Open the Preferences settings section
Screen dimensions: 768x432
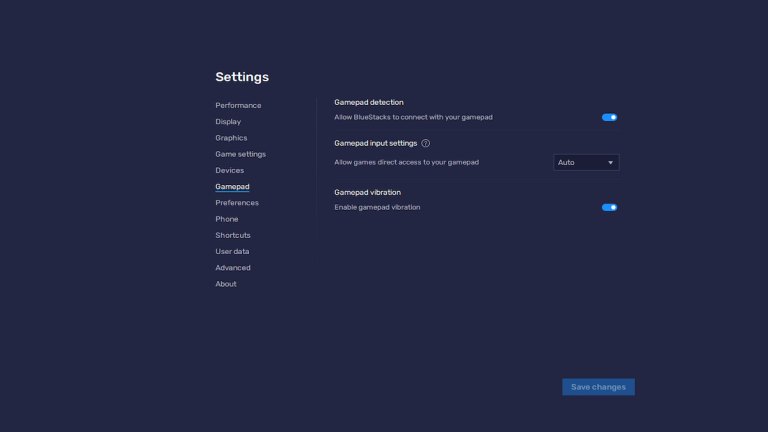[x=237, y=203]
